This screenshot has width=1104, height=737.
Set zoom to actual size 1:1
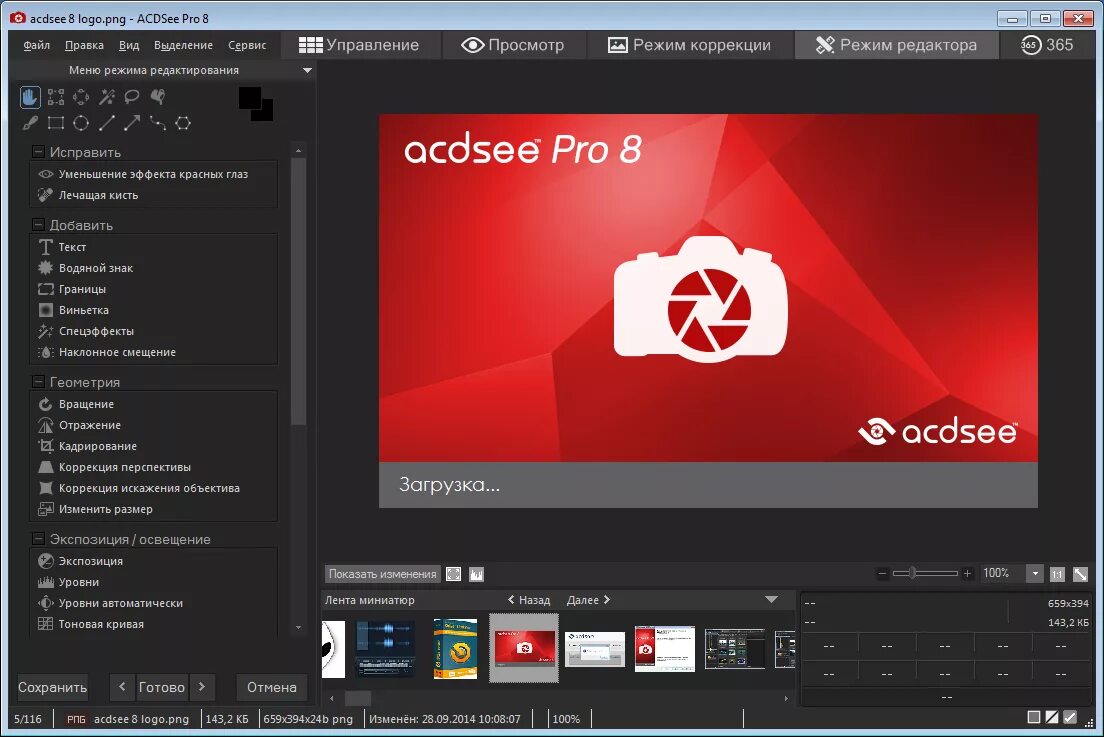(x=1057, y=574)
